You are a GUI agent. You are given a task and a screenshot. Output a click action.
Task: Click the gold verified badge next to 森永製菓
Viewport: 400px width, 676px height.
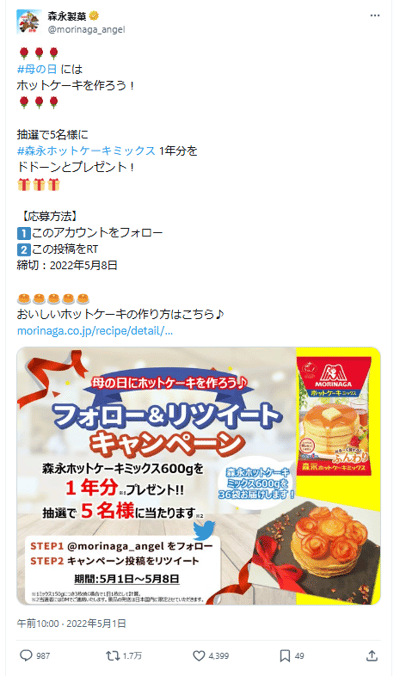94,16
